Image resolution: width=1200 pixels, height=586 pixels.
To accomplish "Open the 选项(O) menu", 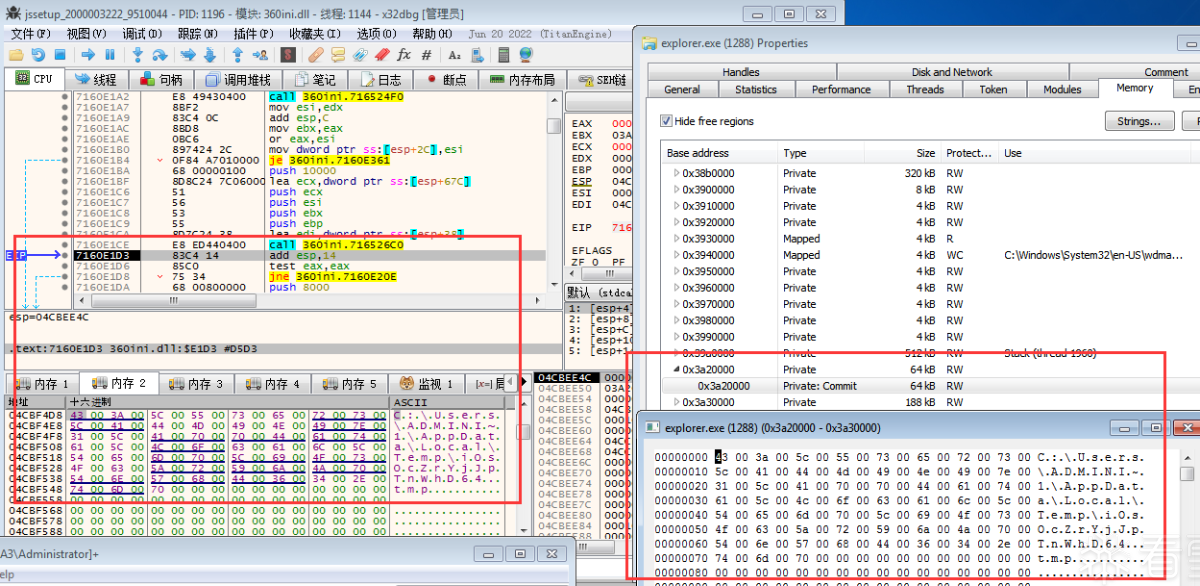I will (377, 33).
